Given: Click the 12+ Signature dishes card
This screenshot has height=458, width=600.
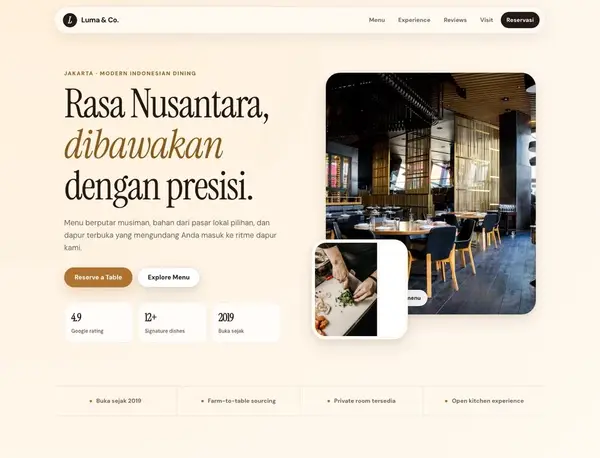Looking at the screenshot, I should tap(172, 323).
